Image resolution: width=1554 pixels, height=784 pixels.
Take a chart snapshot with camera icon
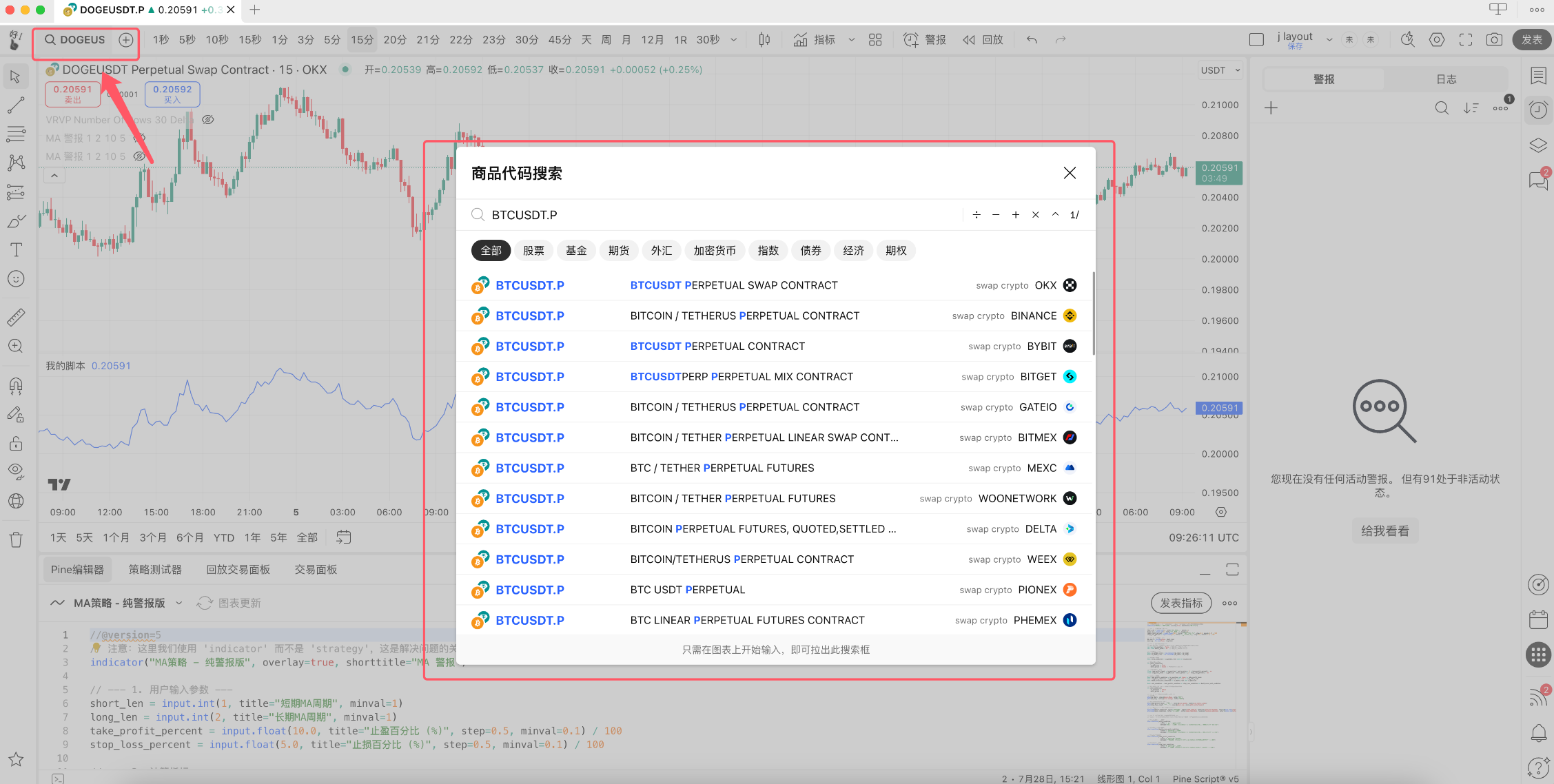(x=1494, y=40)
